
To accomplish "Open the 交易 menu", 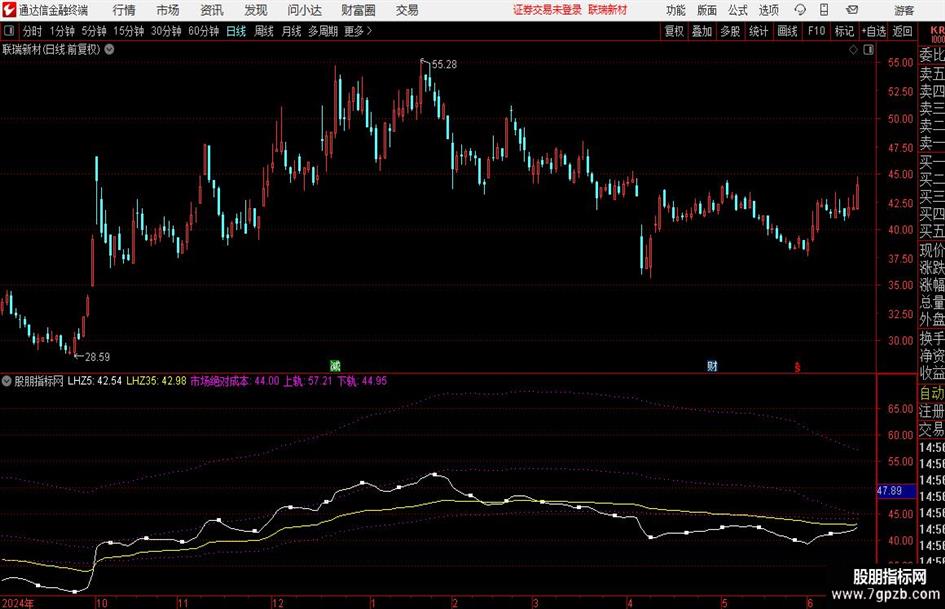I will coord(407,10).
